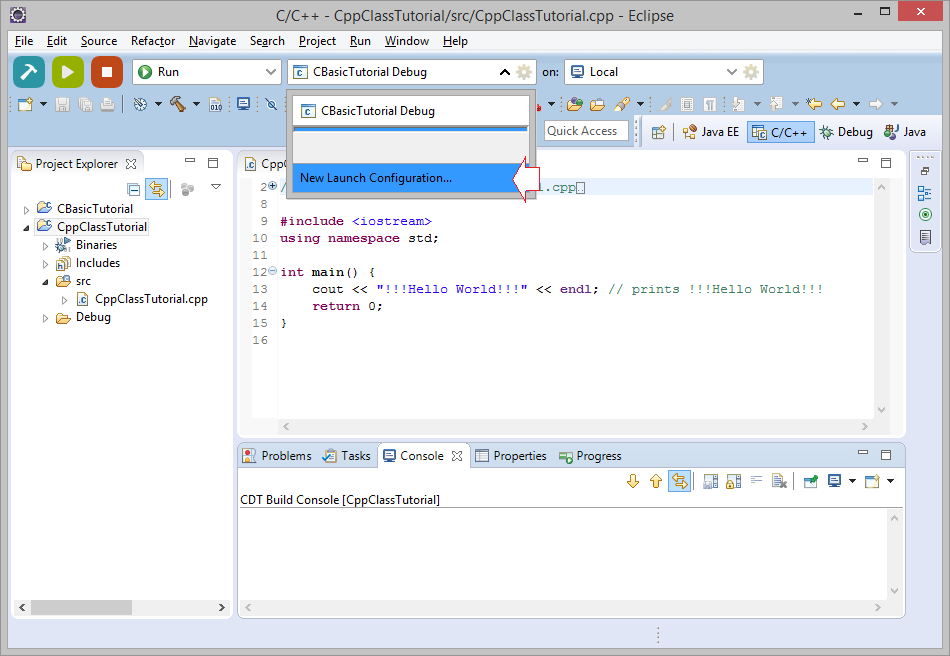Open Local target settings gear icon
The height and width of the screenshot is (656, 950).
[751, 72]
